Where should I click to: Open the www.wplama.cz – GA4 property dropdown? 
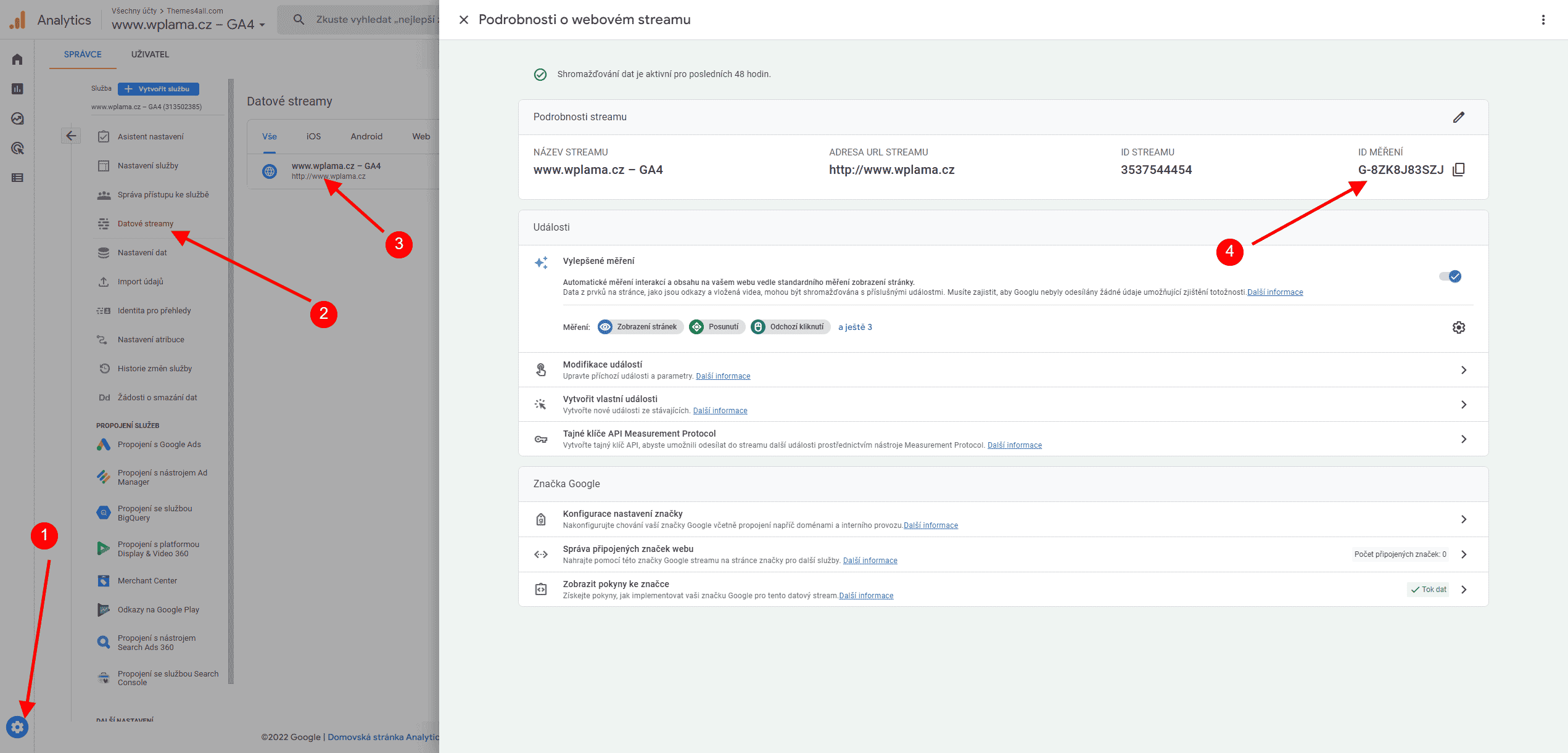(188, 25)
